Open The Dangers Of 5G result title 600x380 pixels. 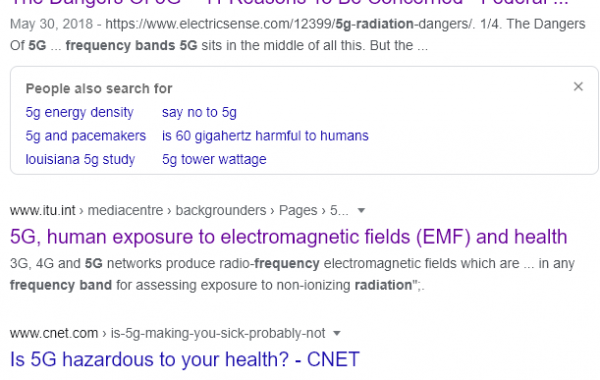[x=290, y=3]
